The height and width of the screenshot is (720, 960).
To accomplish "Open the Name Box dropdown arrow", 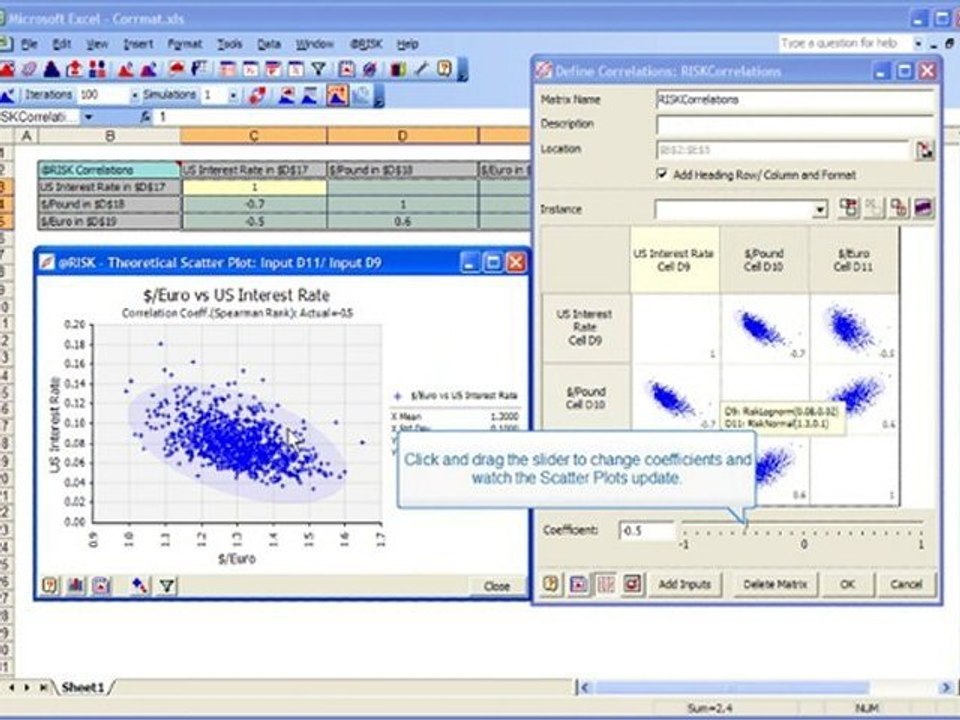I will [x=89, y=116].
